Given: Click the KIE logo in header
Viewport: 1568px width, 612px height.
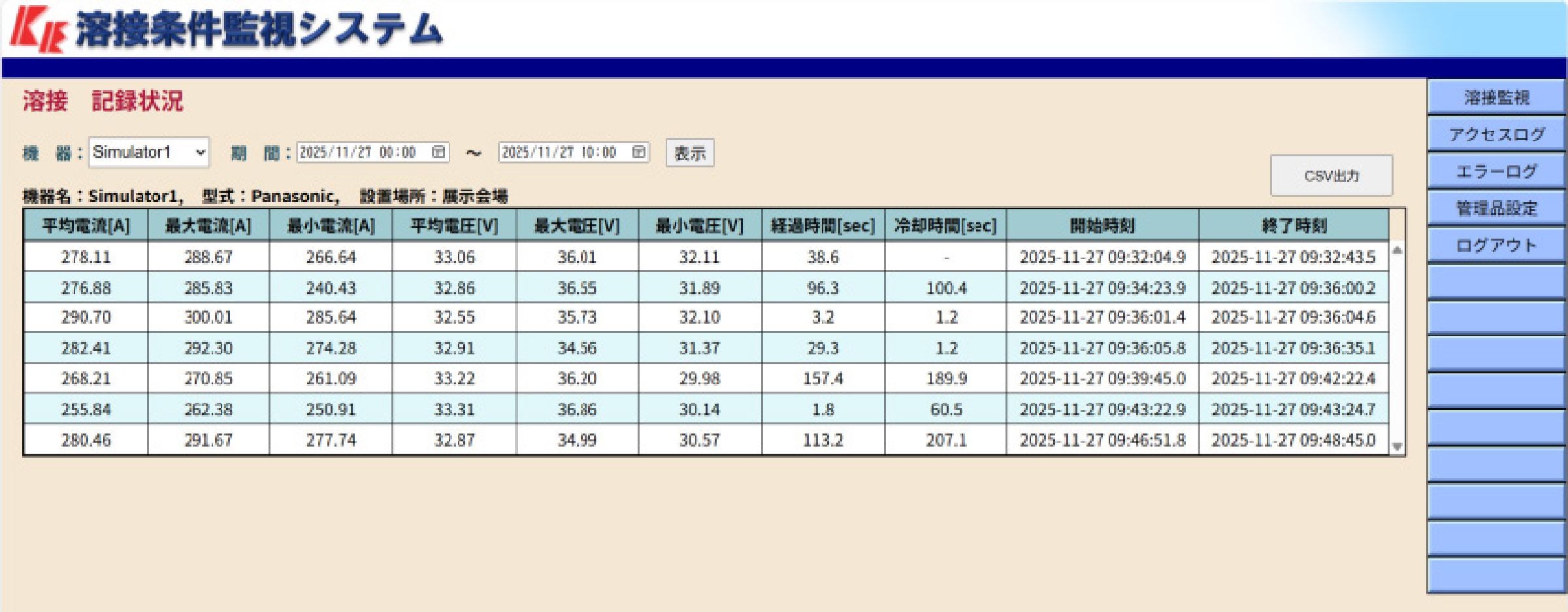Looking at the screenshot, I should pos(39,29).
